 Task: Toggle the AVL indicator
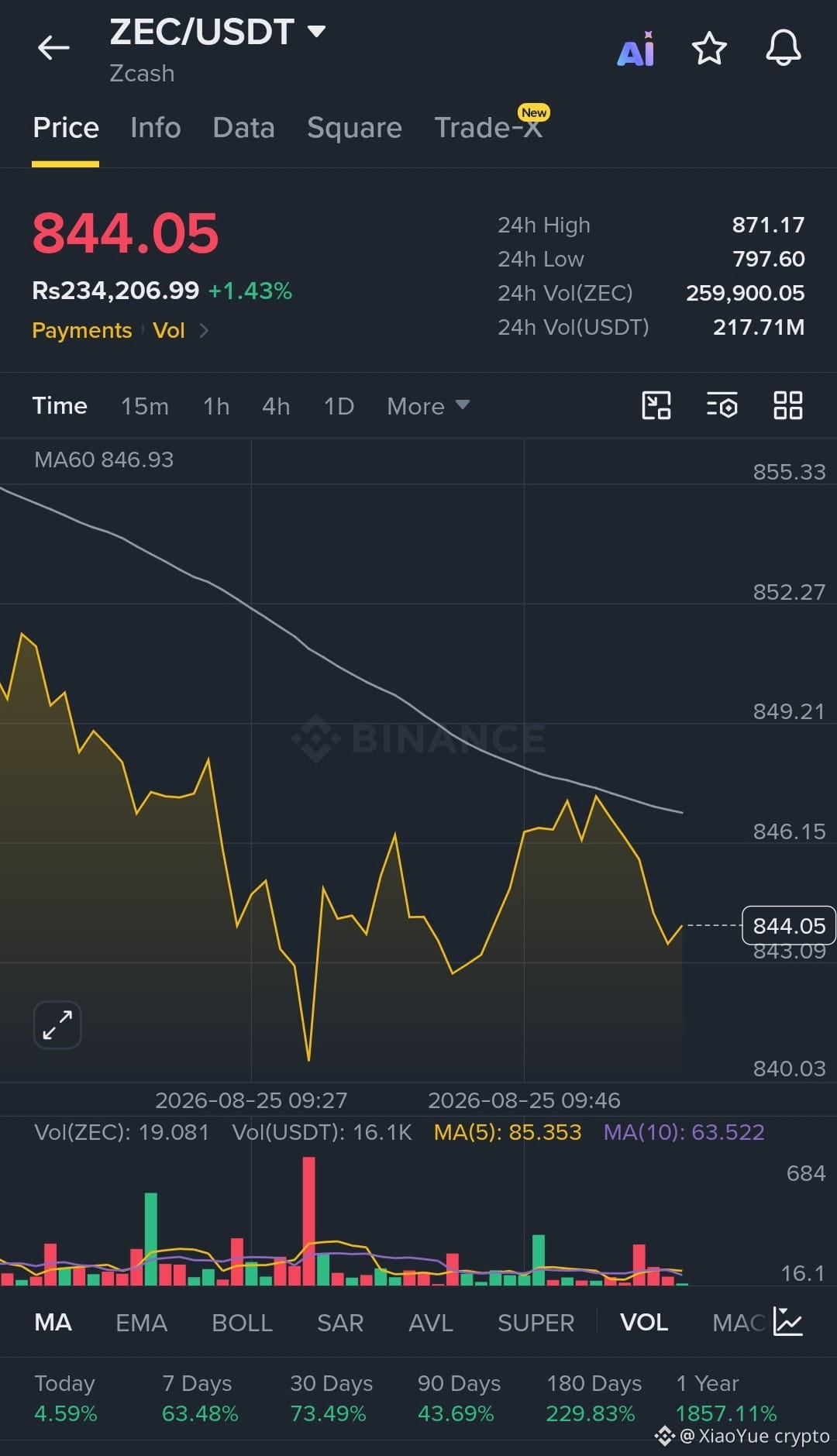[x=431, y=1322]
